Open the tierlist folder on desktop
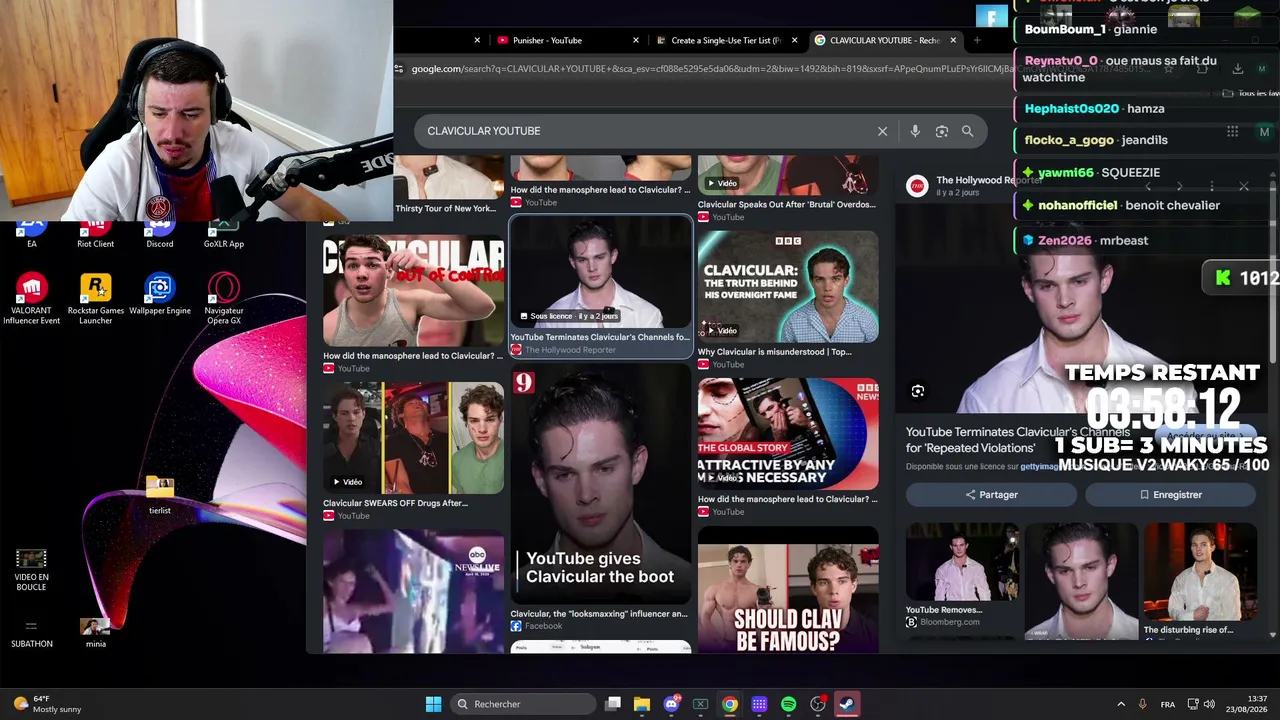This screenshot has width=1280, height=720. [x=160, y=494]
